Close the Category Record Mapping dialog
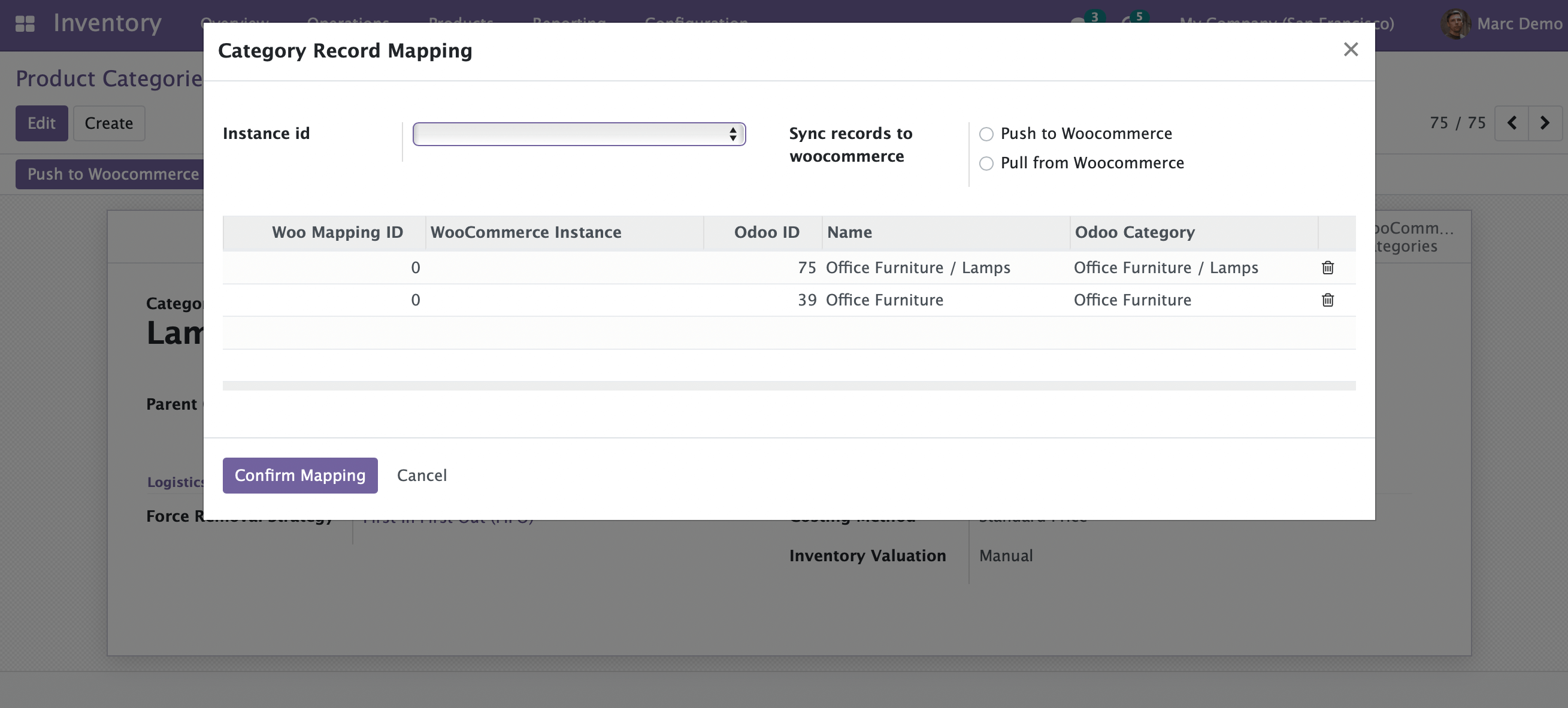The height and width of the screenshot is (708, 1568). pyautogui.click(x=1350, y=50)
